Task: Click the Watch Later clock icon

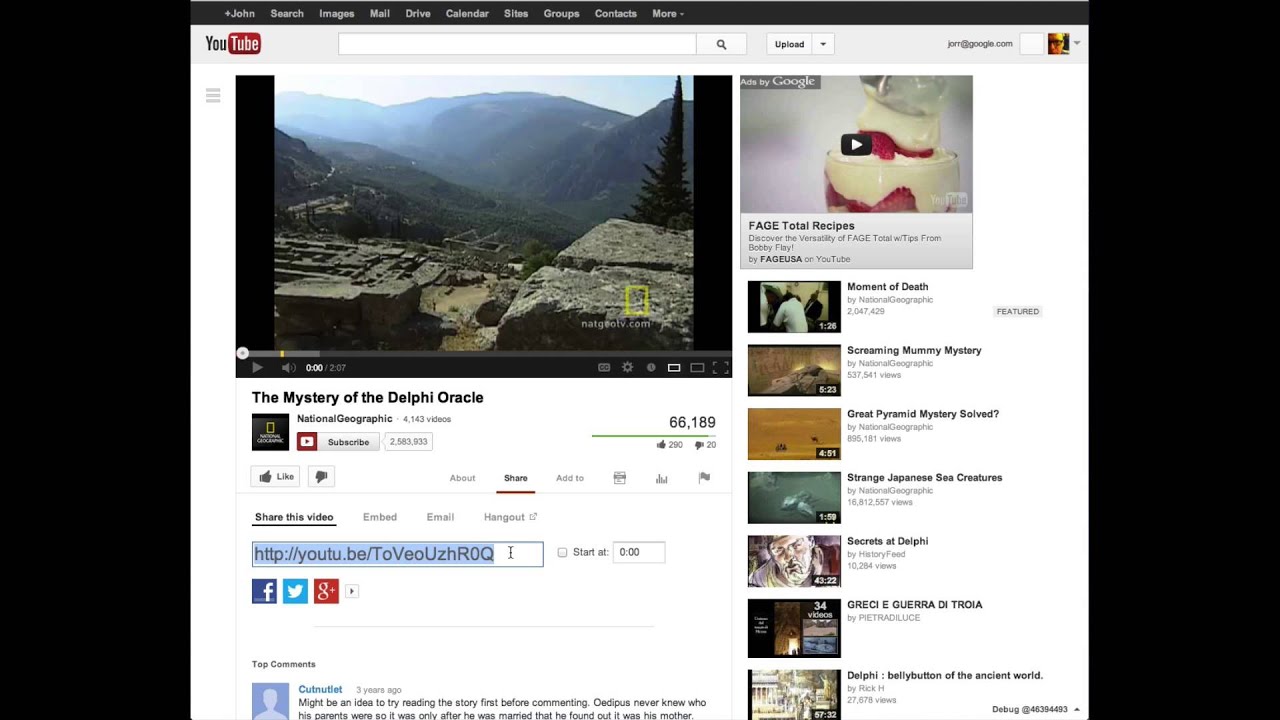Action: pos(651,368)
